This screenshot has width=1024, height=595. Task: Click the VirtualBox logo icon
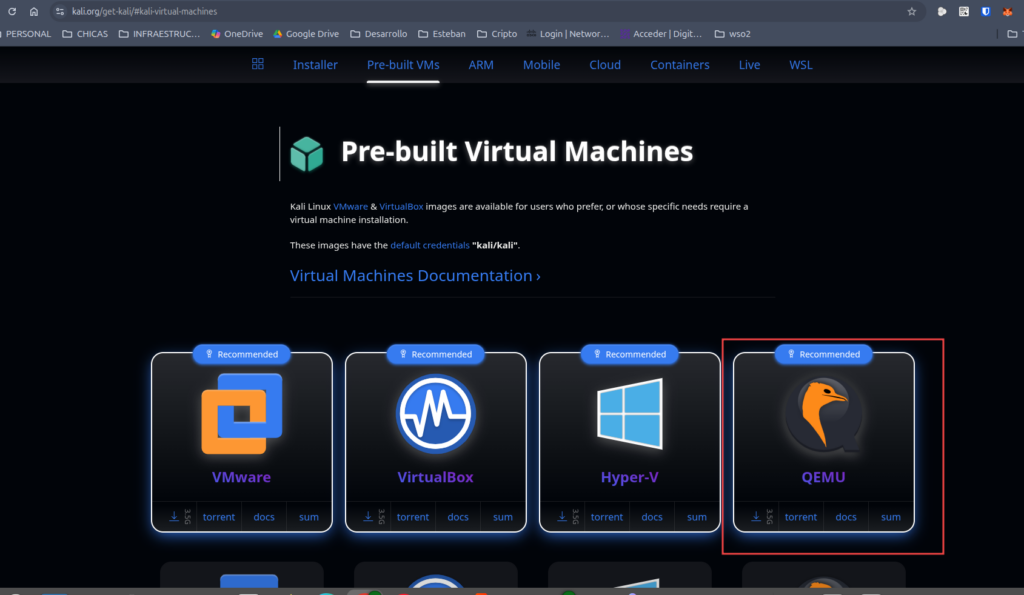pyautogui.click(x=435, y=414)
